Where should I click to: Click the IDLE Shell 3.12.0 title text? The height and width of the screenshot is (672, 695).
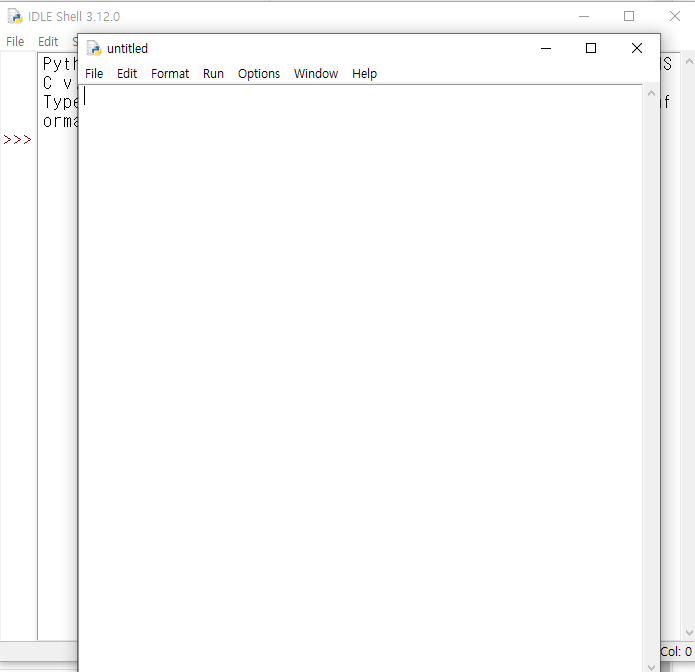[74, 16]
